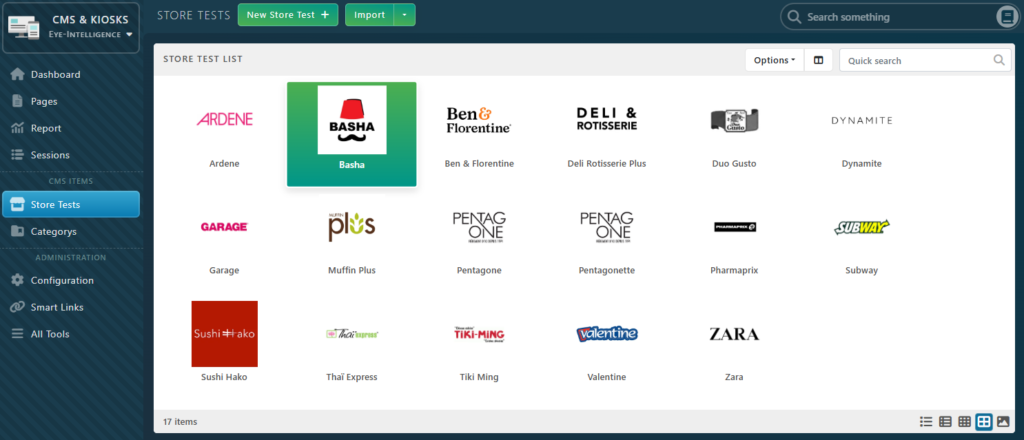Screen dimensions: 1024x440
Task: Open the Sushi Hako red logo
Action: [225, 334]
